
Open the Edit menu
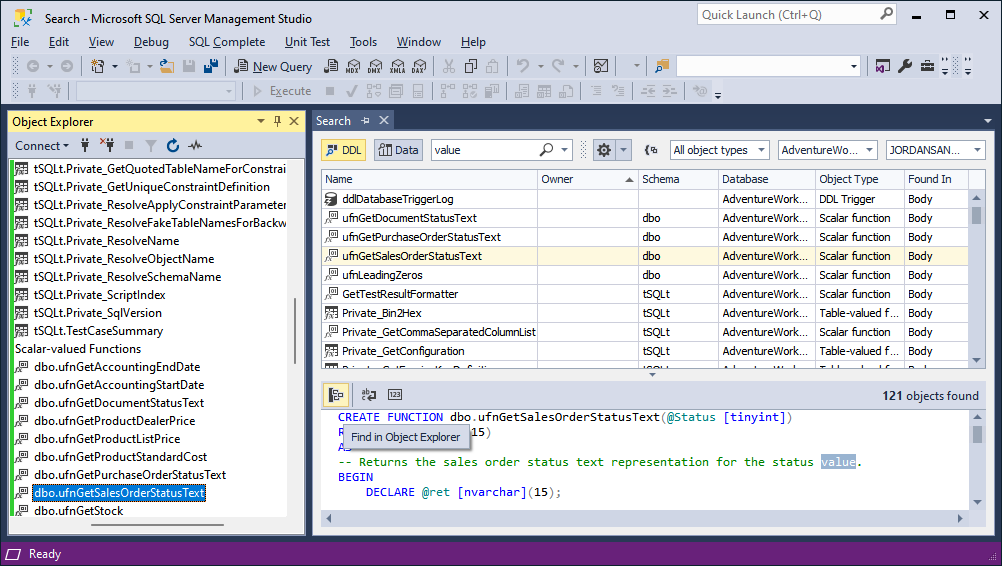click(58, 42)
